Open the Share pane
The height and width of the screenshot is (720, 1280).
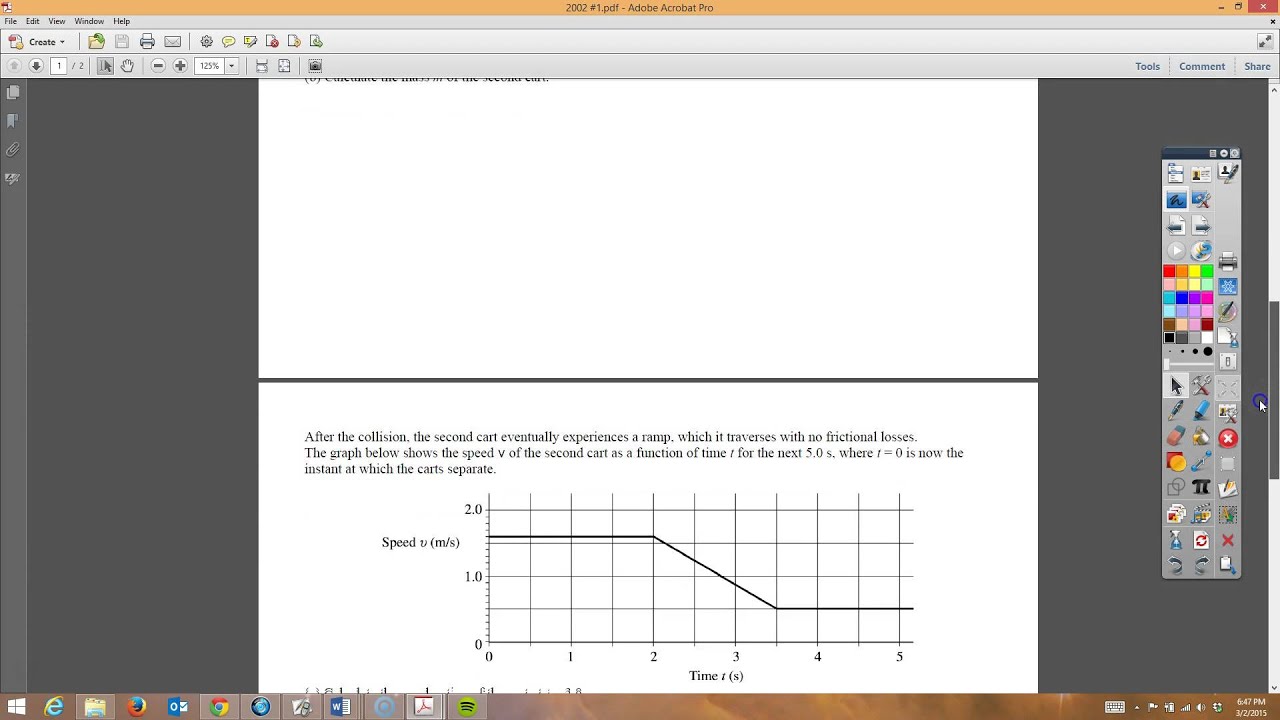1257,66
